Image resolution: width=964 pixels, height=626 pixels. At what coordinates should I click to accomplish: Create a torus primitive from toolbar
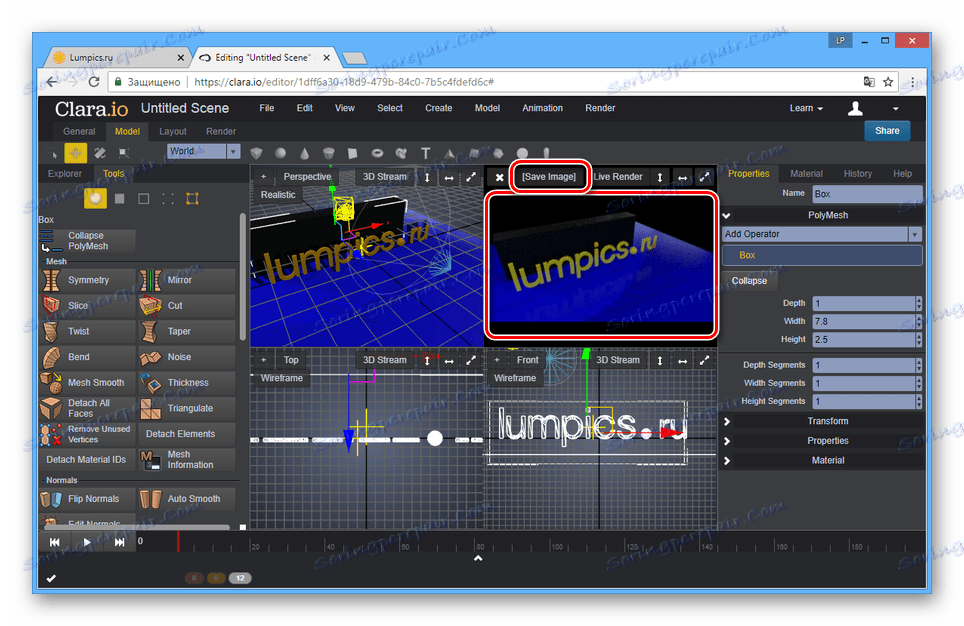pos(377,153)
